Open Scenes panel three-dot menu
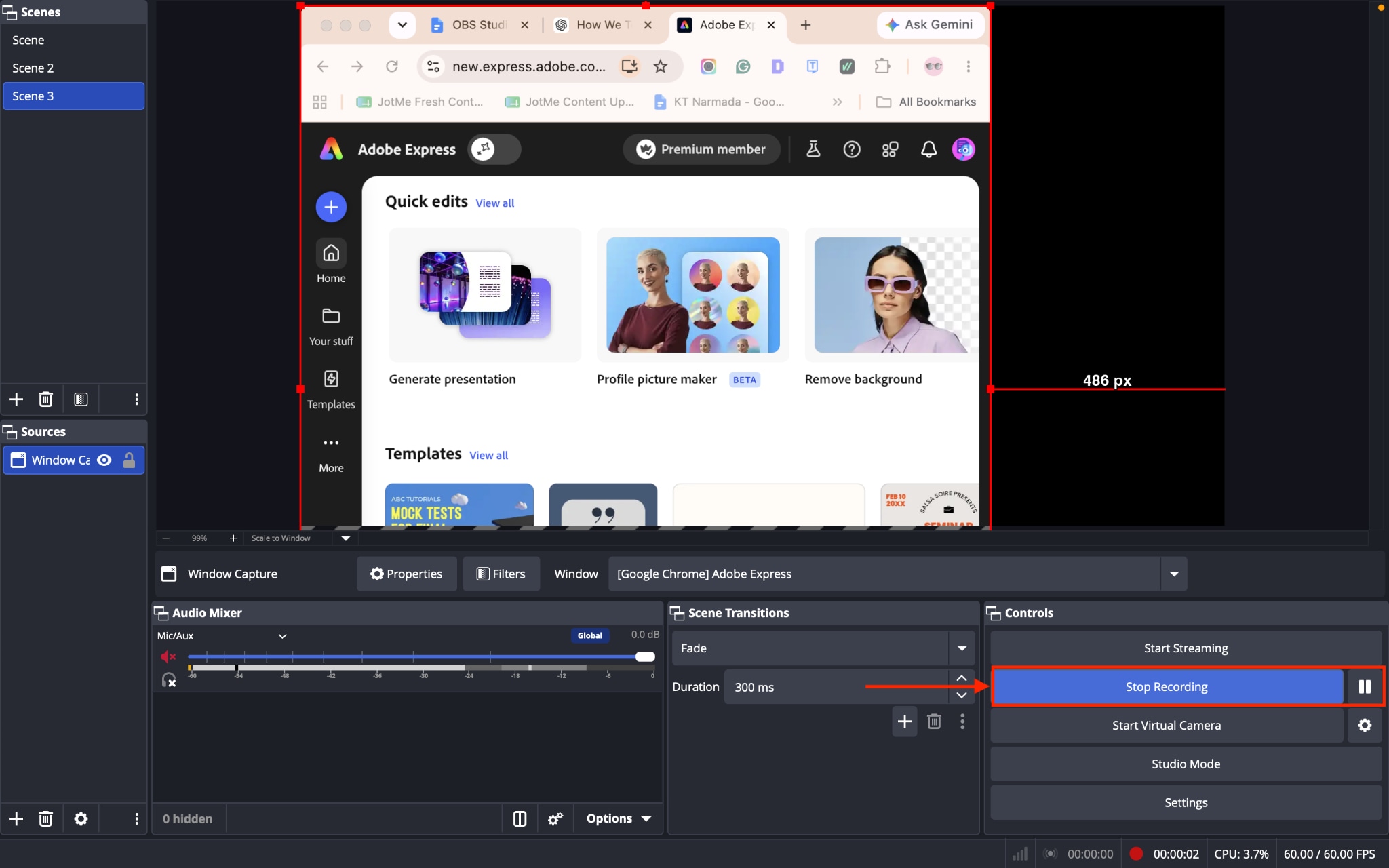 coord(136,399)
